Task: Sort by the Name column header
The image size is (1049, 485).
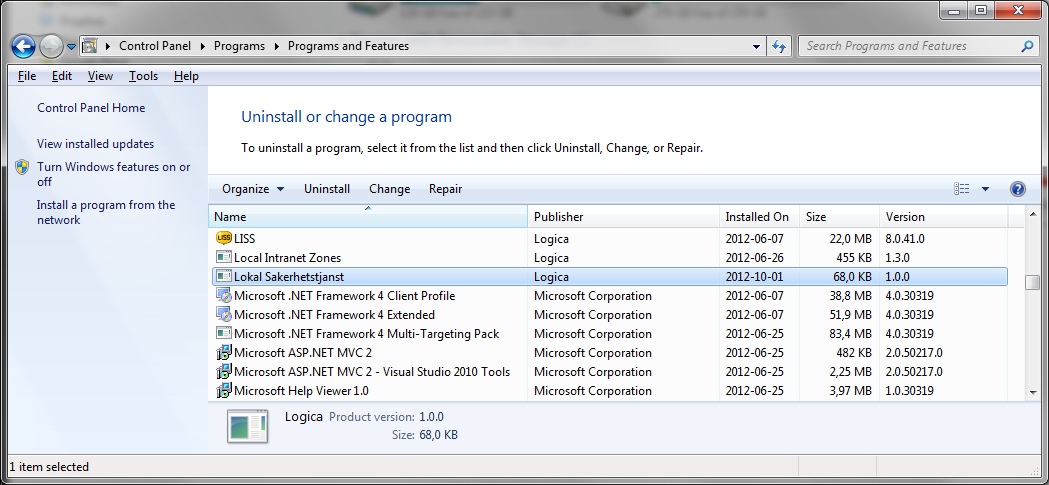Action: click(368, 217)
